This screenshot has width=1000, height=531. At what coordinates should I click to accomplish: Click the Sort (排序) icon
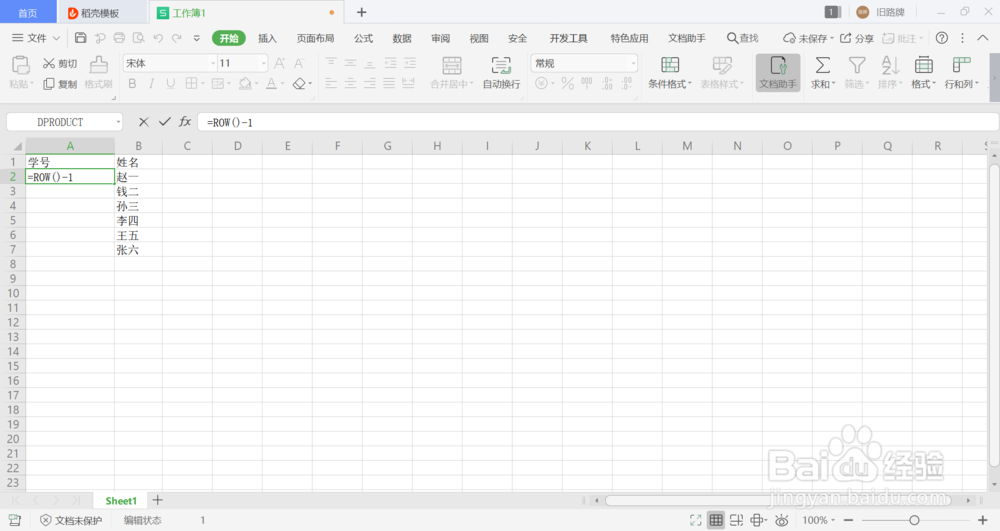pos(890,65)
